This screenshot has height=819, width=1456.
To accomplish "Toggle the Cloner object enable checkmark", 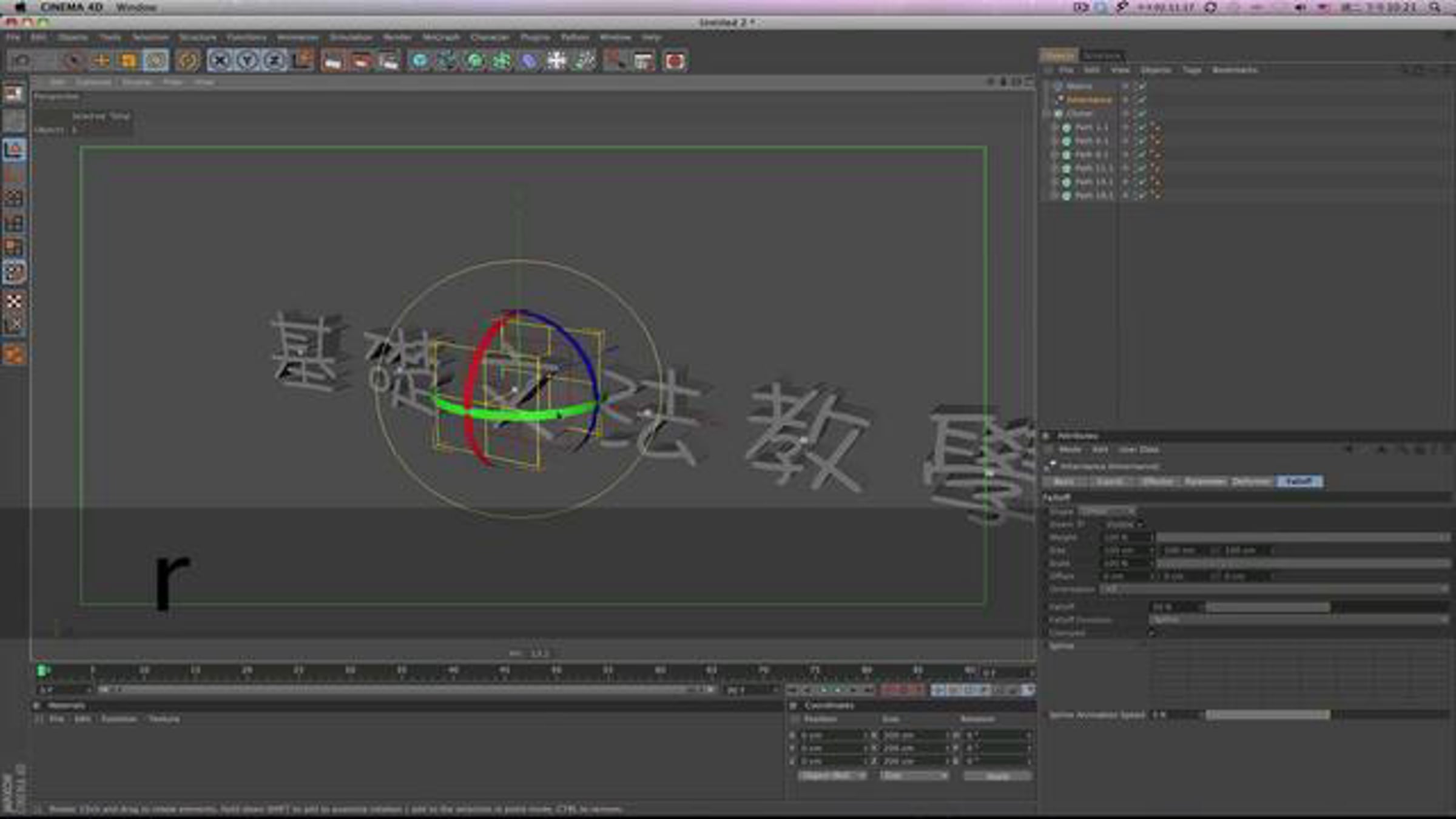I will pyautogui.click(x=1141, y=113).
